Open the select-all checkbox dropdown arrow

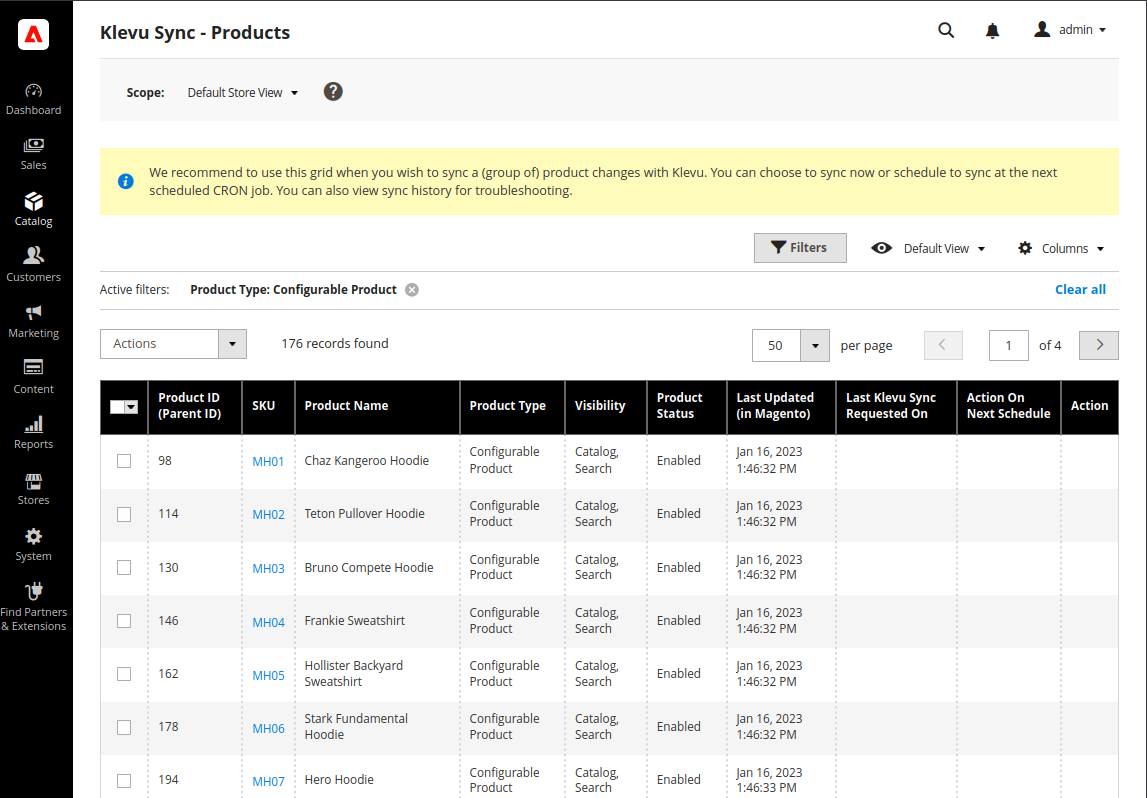pyautogui.click(x=132, y=407)
